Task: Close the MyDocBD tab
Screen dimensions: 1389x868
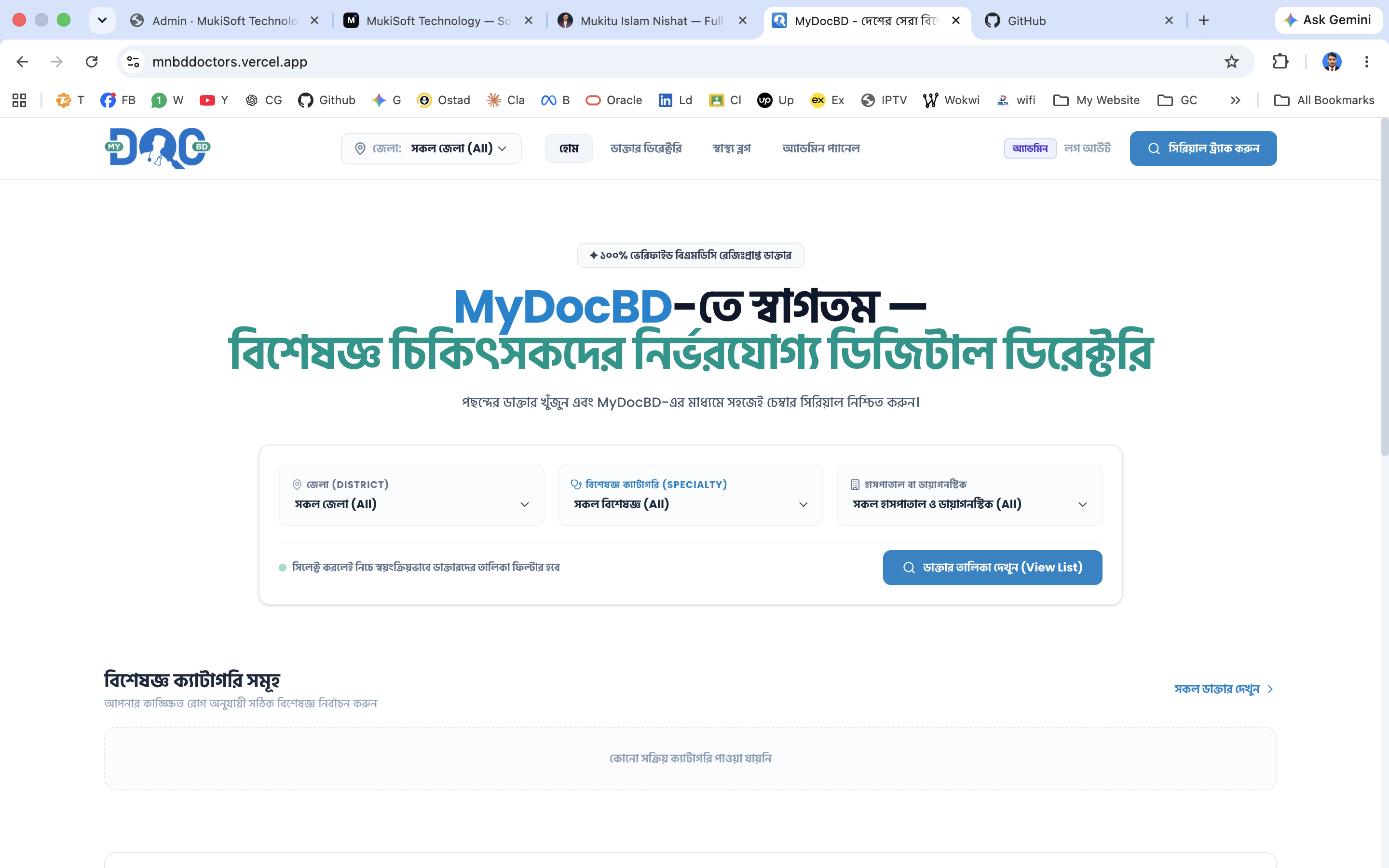Action: 955,21
